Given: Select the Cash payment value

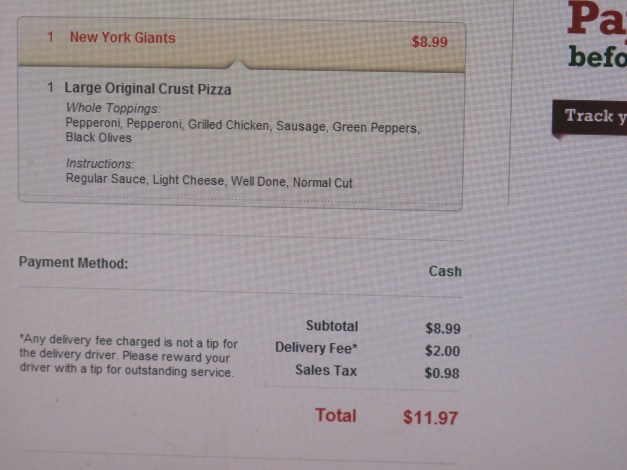Looking at the screenshot, I should click(445, 271).
